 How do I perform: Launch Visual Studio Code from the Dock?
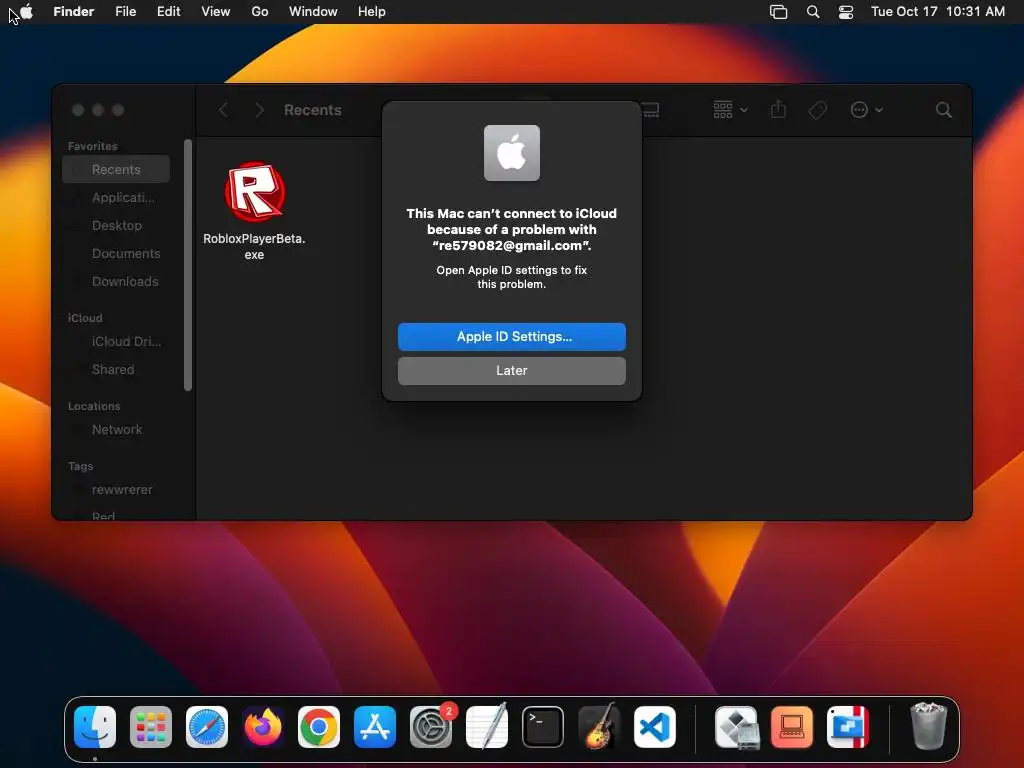655,727
